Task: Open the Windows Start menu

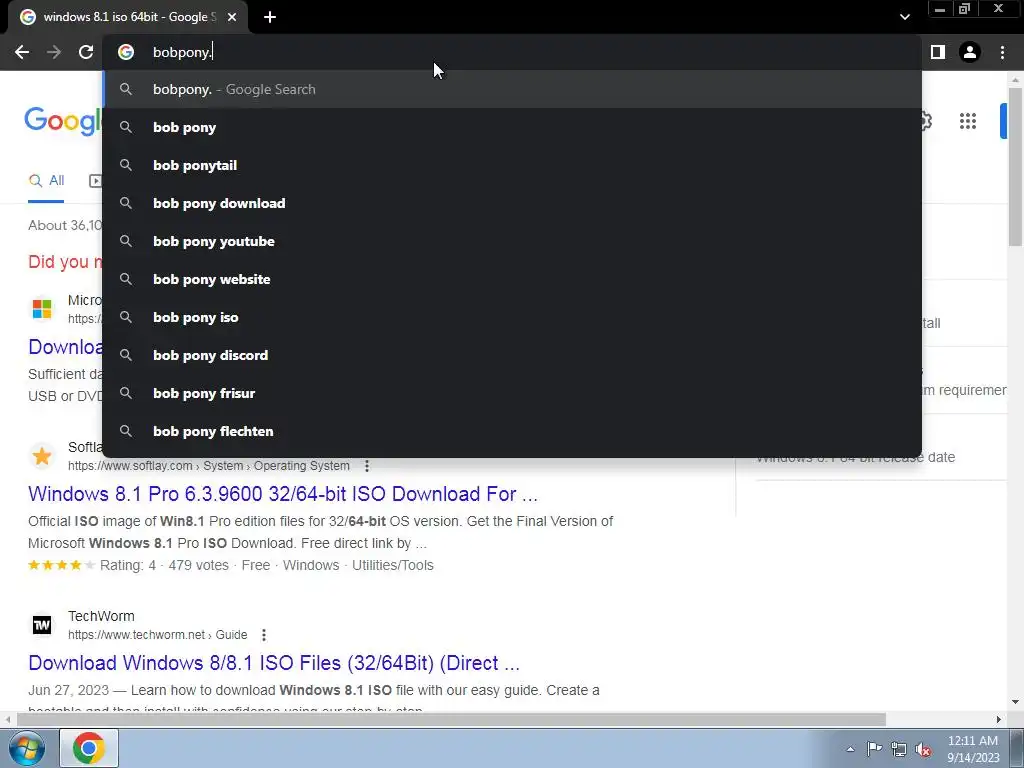Action: 27,748
